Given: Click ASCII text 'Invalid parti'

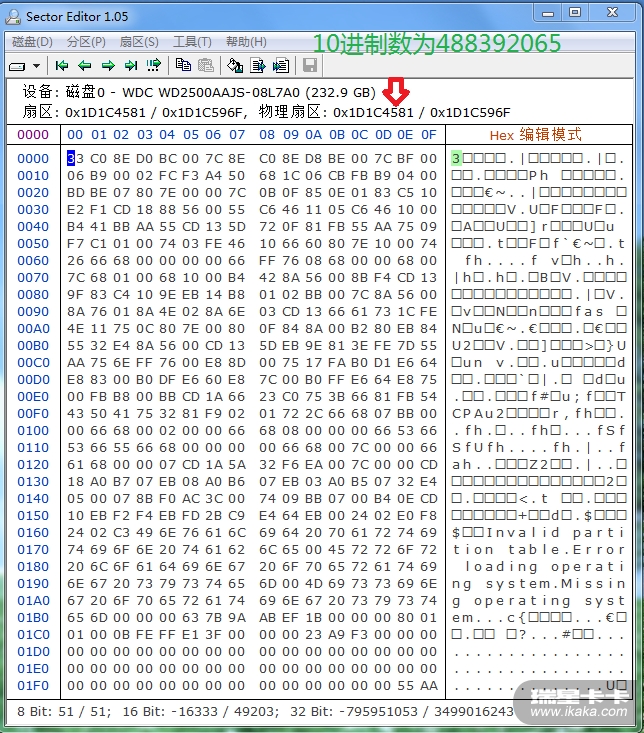Looking at the screenshot, I should pyautogui.click(x=556, y=532).
